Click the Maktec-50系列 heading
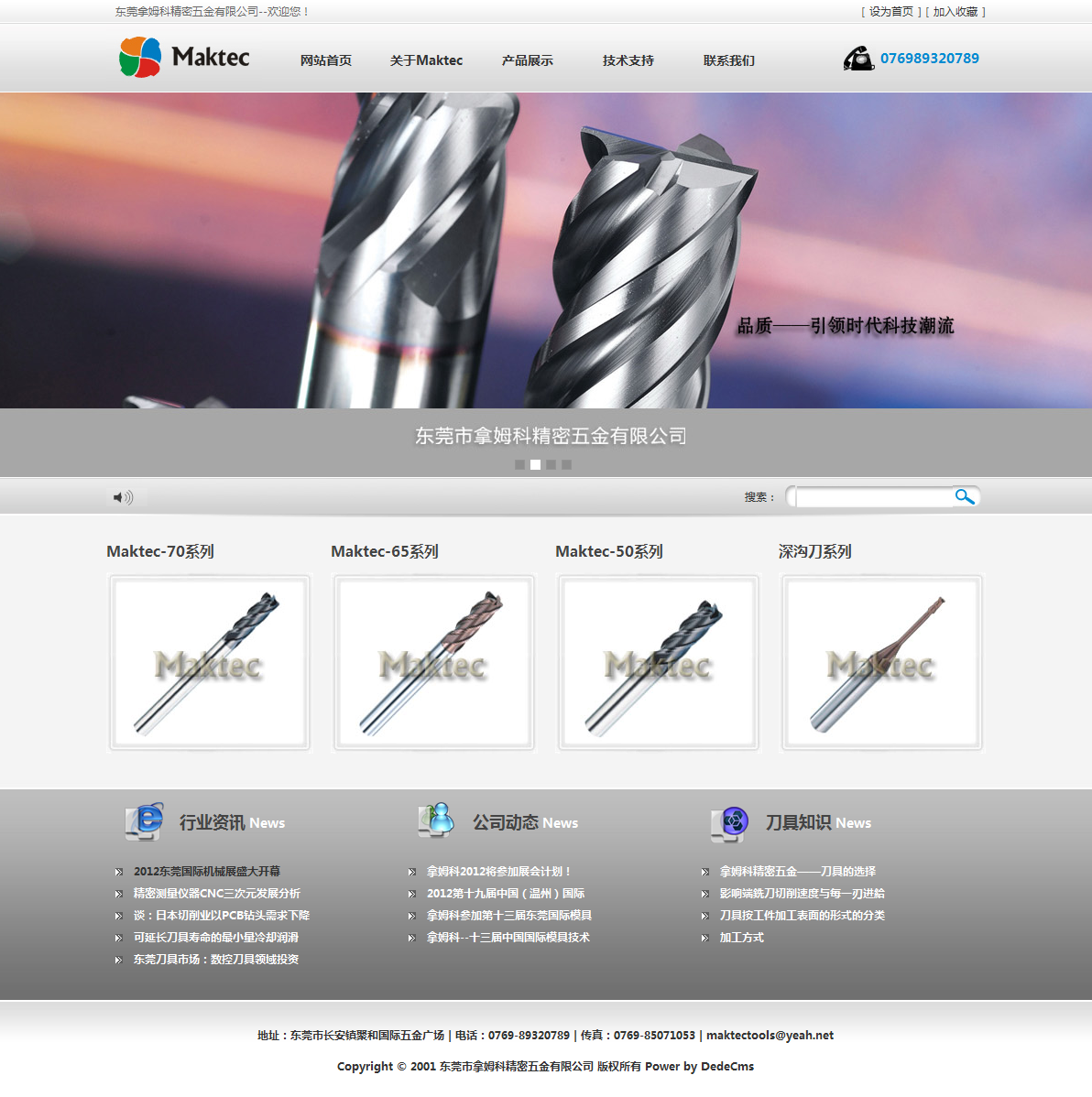The image size is (1092, 1097). click(x=609, y=551)
